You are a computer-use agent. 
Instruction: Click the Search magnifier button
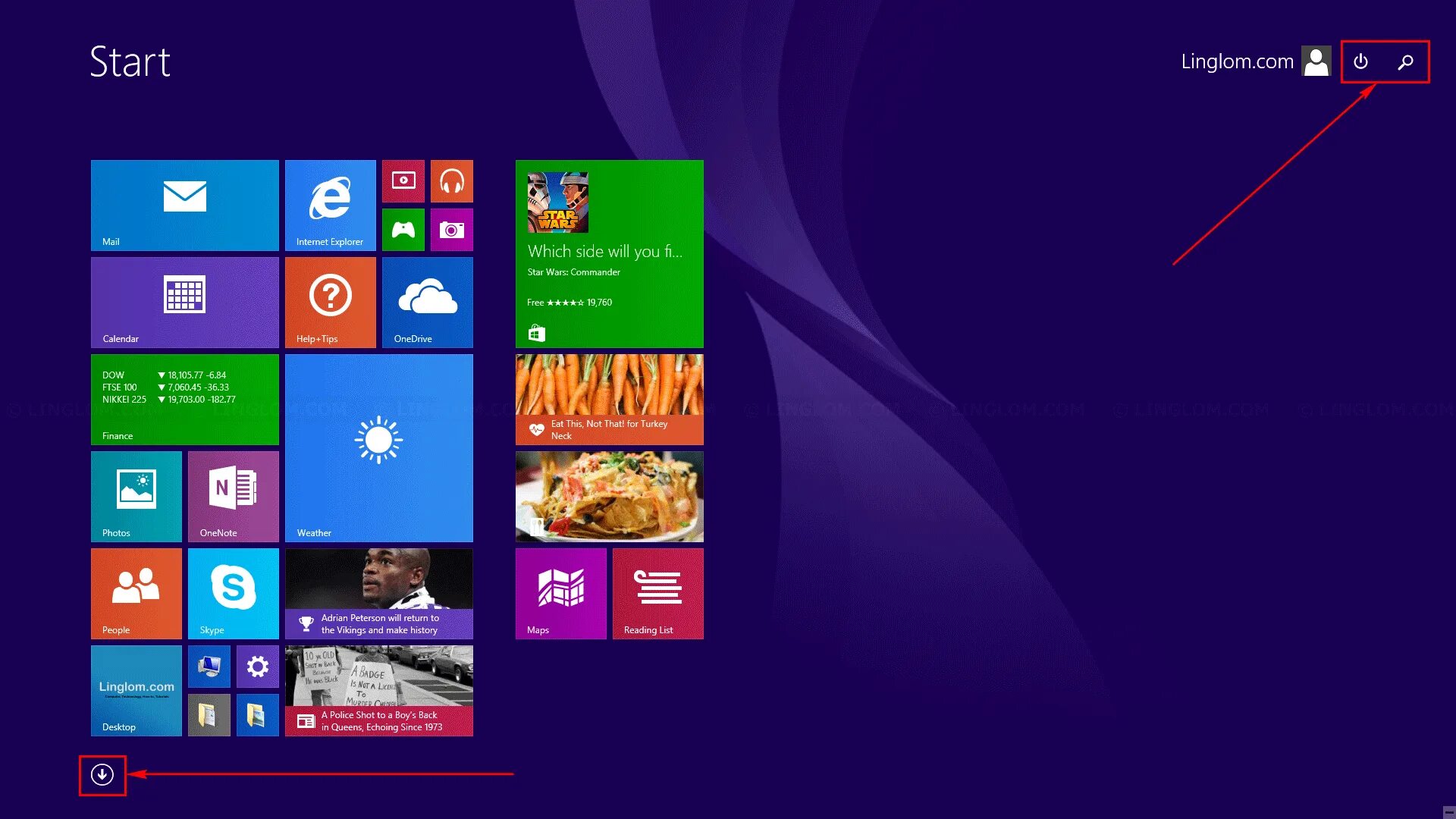click(x=1405, y=61)
